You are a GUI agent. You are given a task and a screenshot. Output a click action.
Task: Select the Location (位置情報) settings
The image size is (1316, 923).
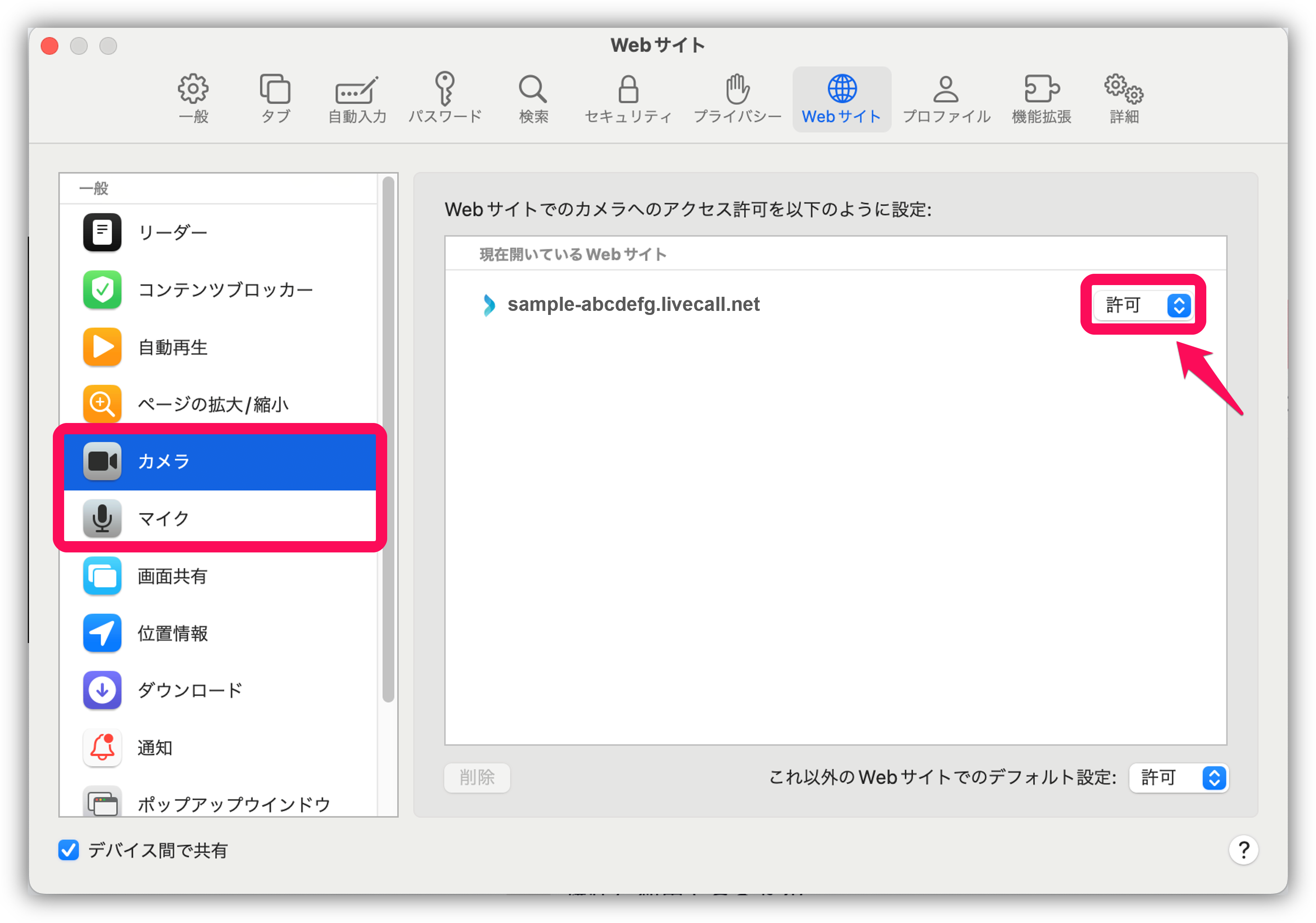(172, 633)
